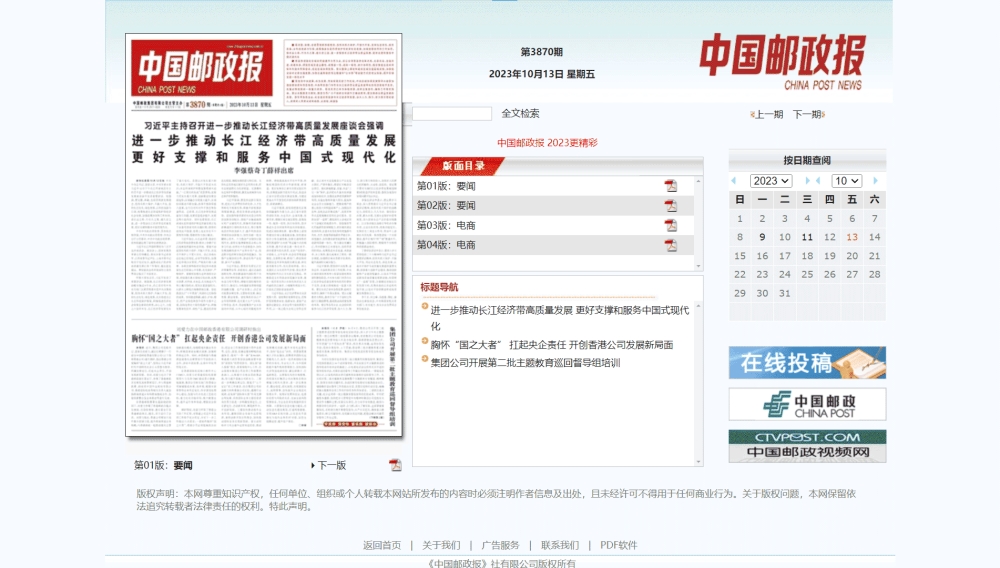This screenshot has height=568, width=1000.
Task: Click 广告服务 footer link
Action: pos(501,545)
